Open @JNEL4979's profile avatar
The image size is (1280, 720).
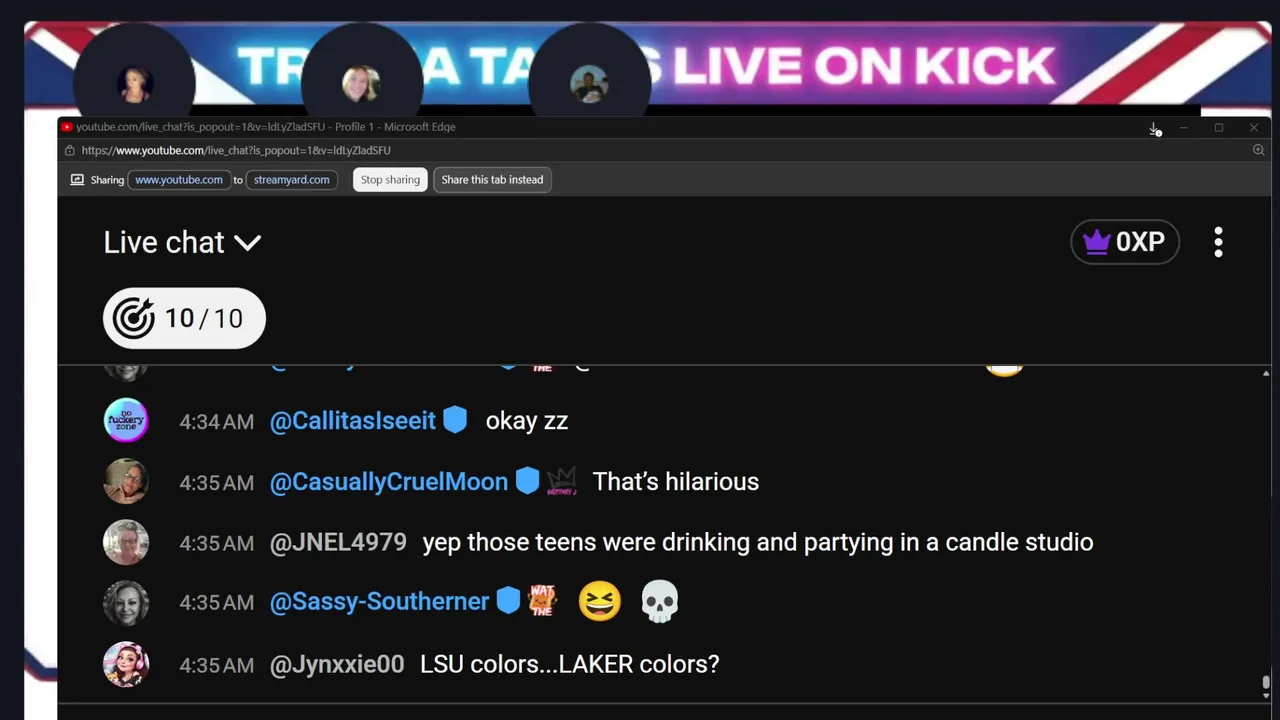(x=126, y=542)
